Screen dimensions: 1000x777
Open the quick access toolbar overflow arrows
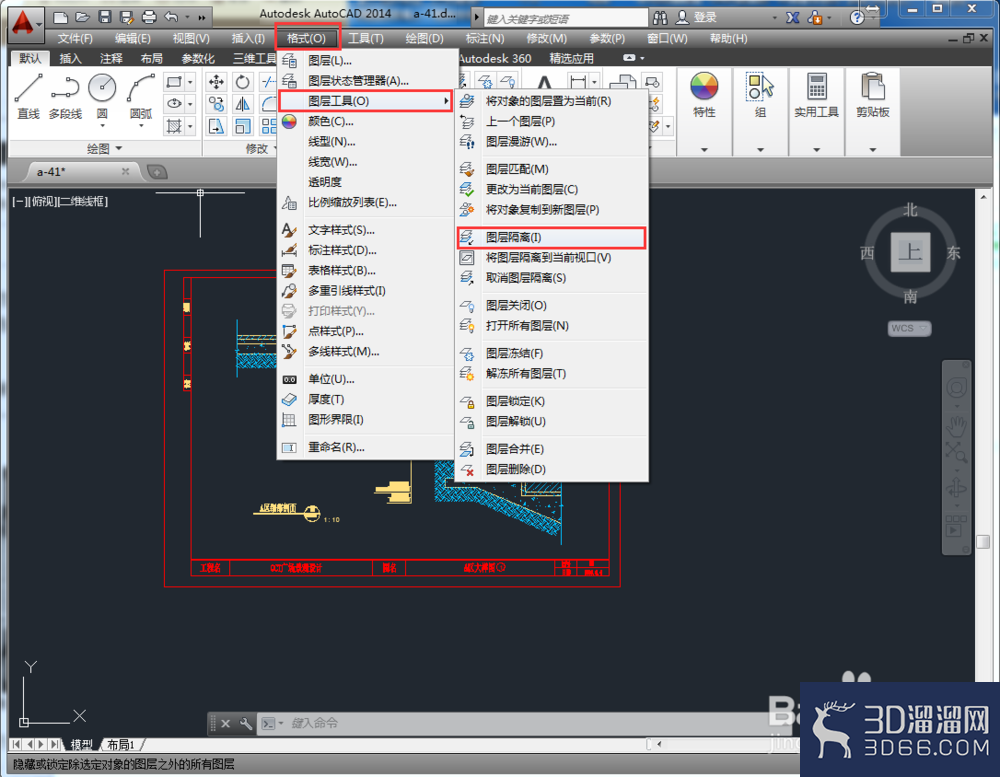[202, 18]
